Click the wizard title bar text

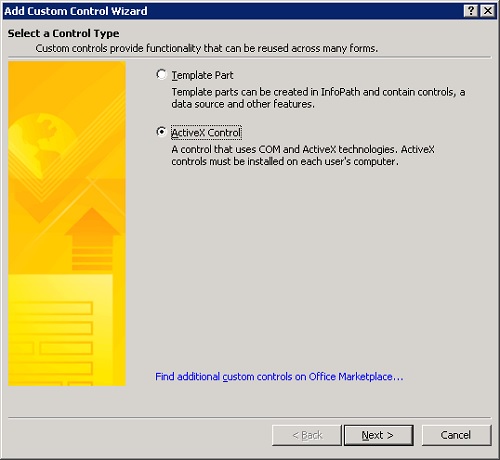[76, 11]
